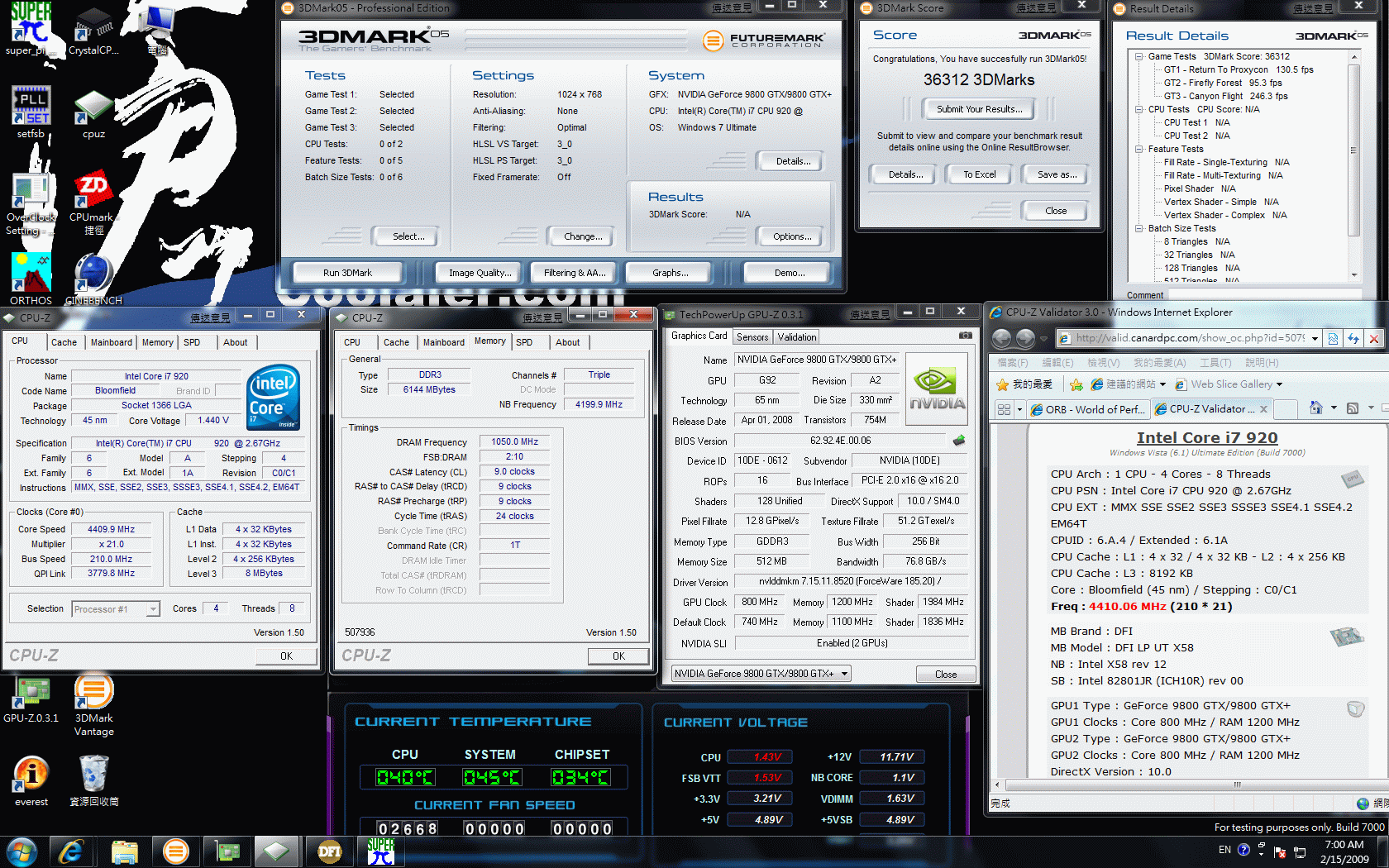Open IE quick tabs dropdown arrow
Viewport: 1389px width, 868px height.
pos(1019,409)
